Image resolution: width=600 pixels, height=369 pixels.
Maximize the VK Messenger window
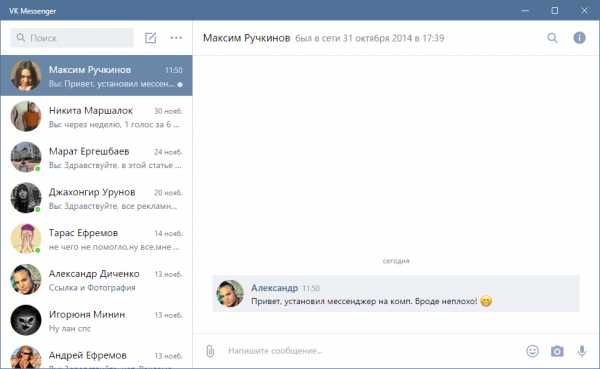click(x=555, y=11)
